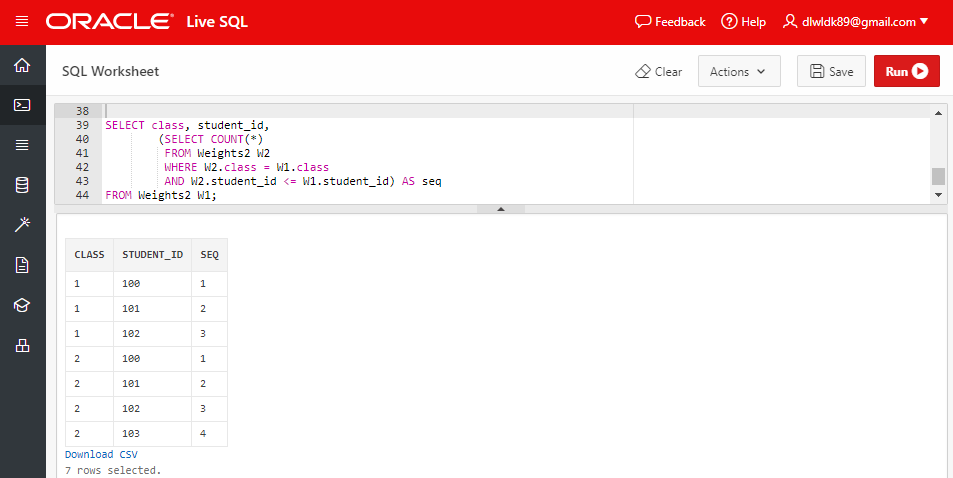Go to Home via sidebar house icon
This screenshot has width=953, height=478.
coord(22,65)
